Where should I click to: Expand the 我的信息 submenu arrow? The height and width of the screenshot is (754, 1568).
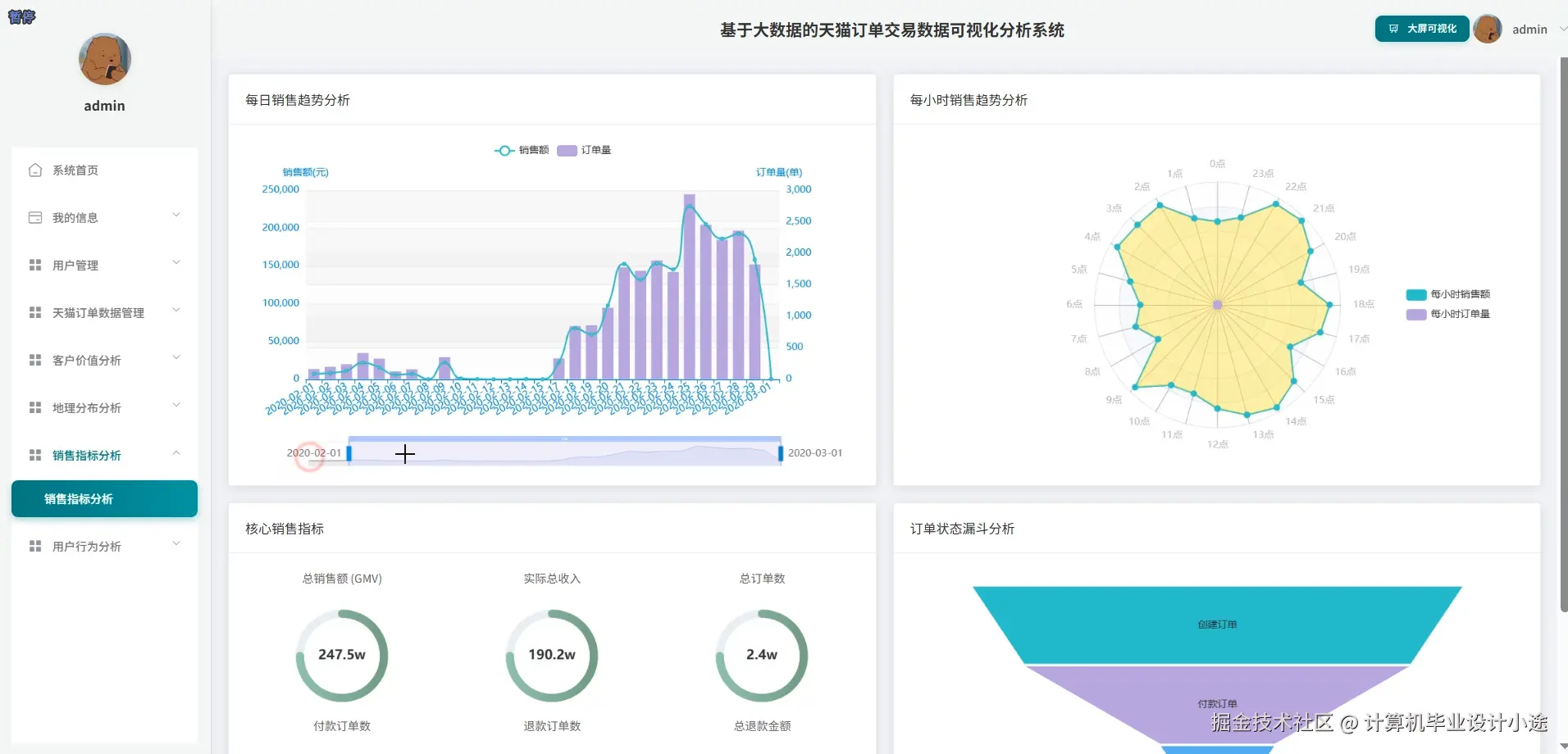tap(176, 216)
